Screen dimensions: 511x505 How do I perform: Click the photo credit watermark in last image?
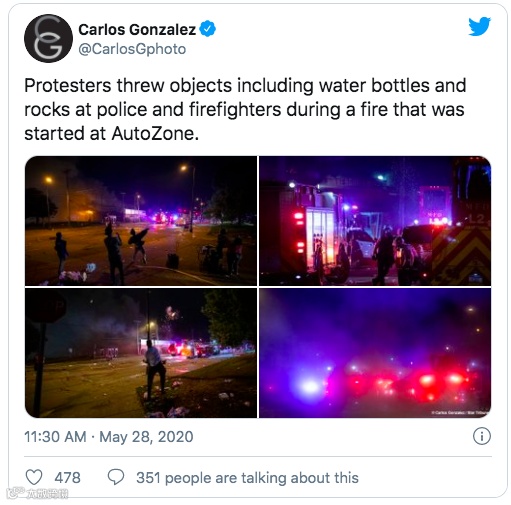pyautogui.click(x=460, y=413)
